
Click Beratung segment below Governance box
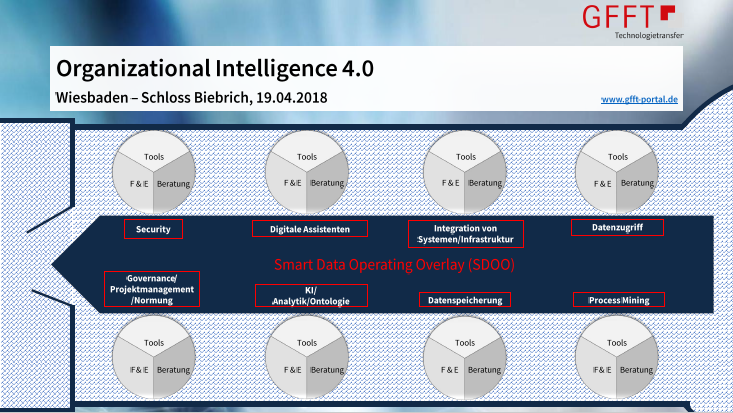pos(173,370)
